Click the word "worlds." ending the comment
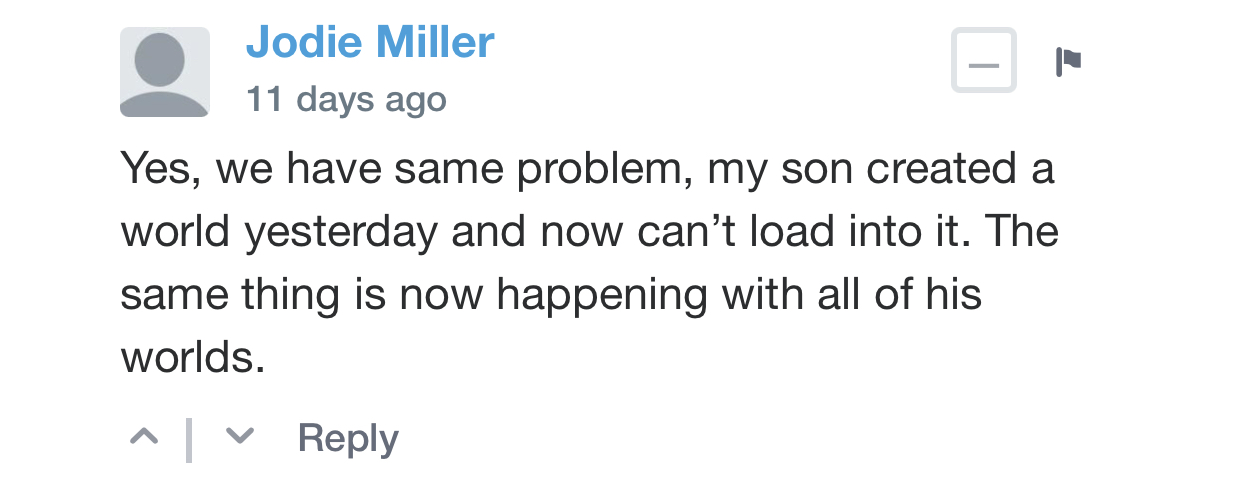The image size is (1242, 482). click(x=193, y=359)
